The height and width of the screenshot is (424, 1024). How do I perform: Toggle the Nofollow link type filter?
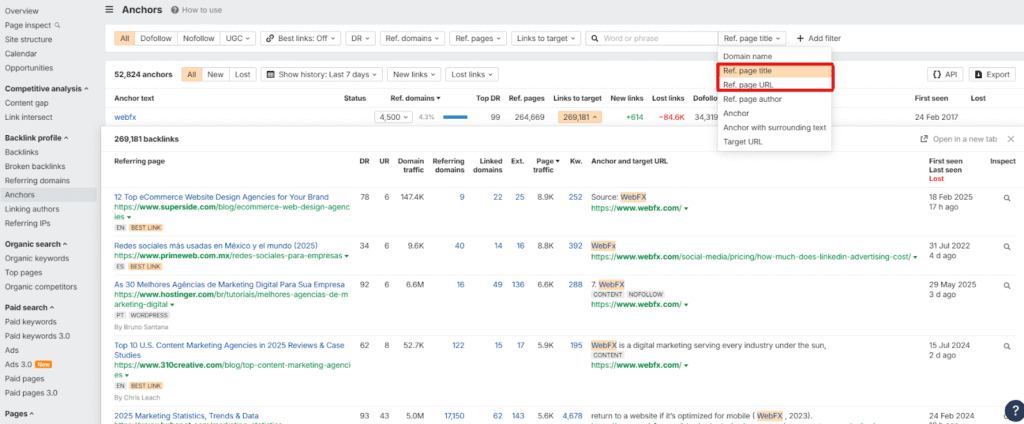click(199, 38)
